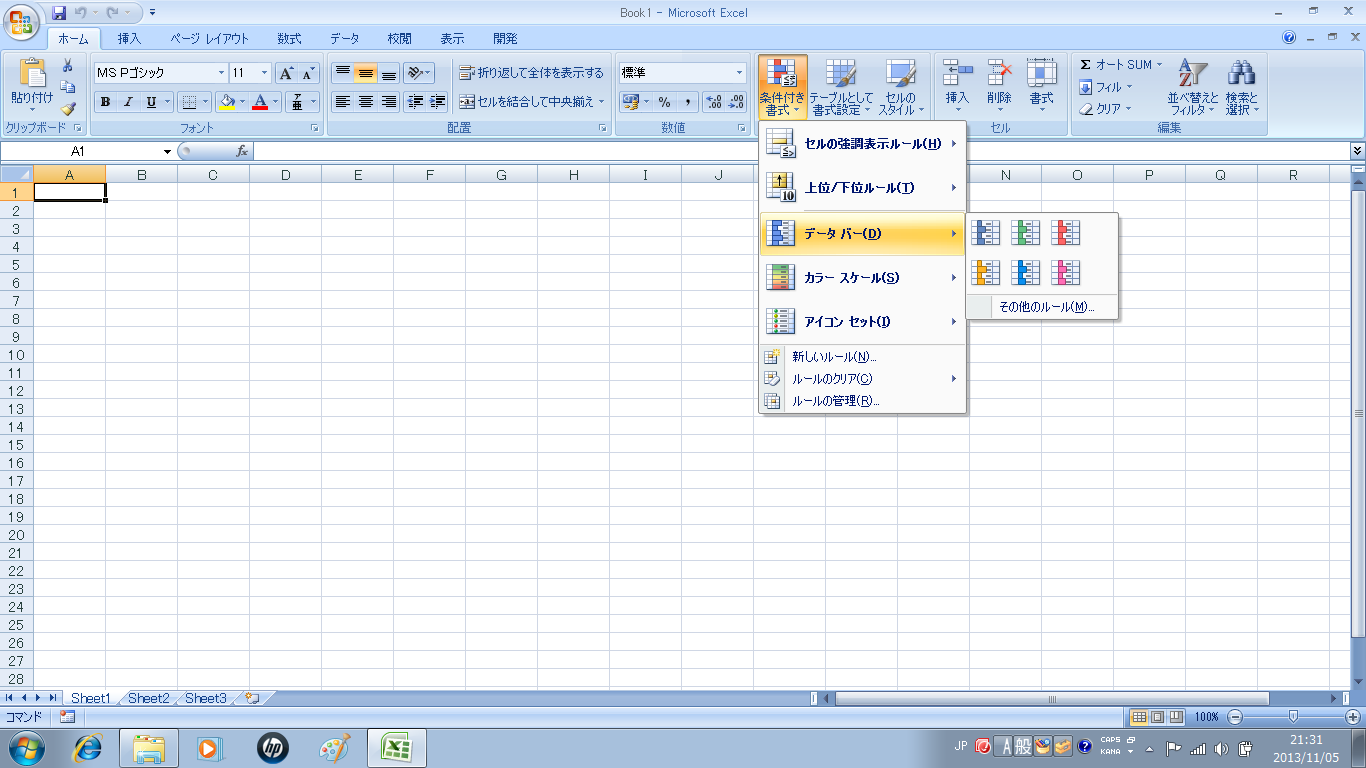The width and height of the screenshot is (1366, 768).
Task: Open the font size 11 dropdown
Action: pos(265,73)
